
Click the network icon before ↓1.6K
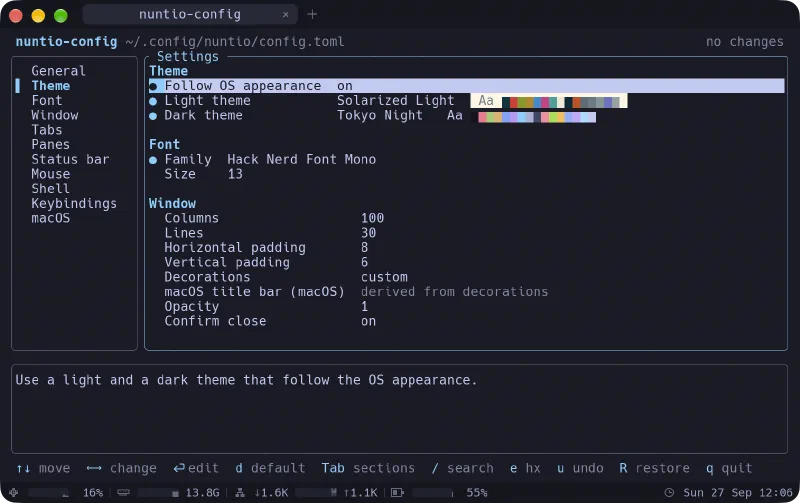(240, 492)
